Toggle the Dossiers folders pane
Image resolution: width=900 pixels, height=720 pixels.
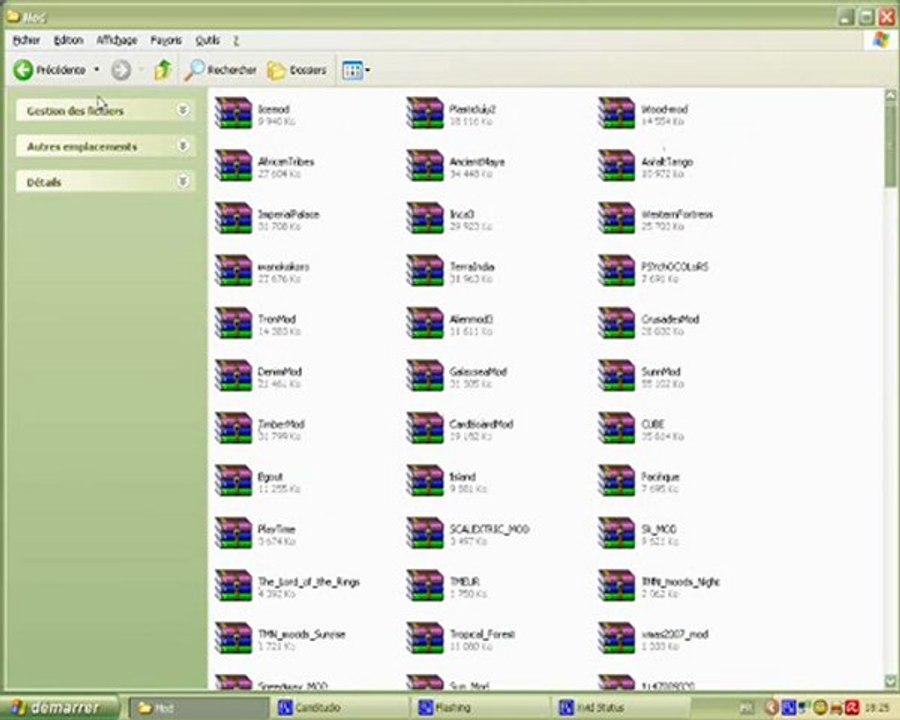click(297, 70)
